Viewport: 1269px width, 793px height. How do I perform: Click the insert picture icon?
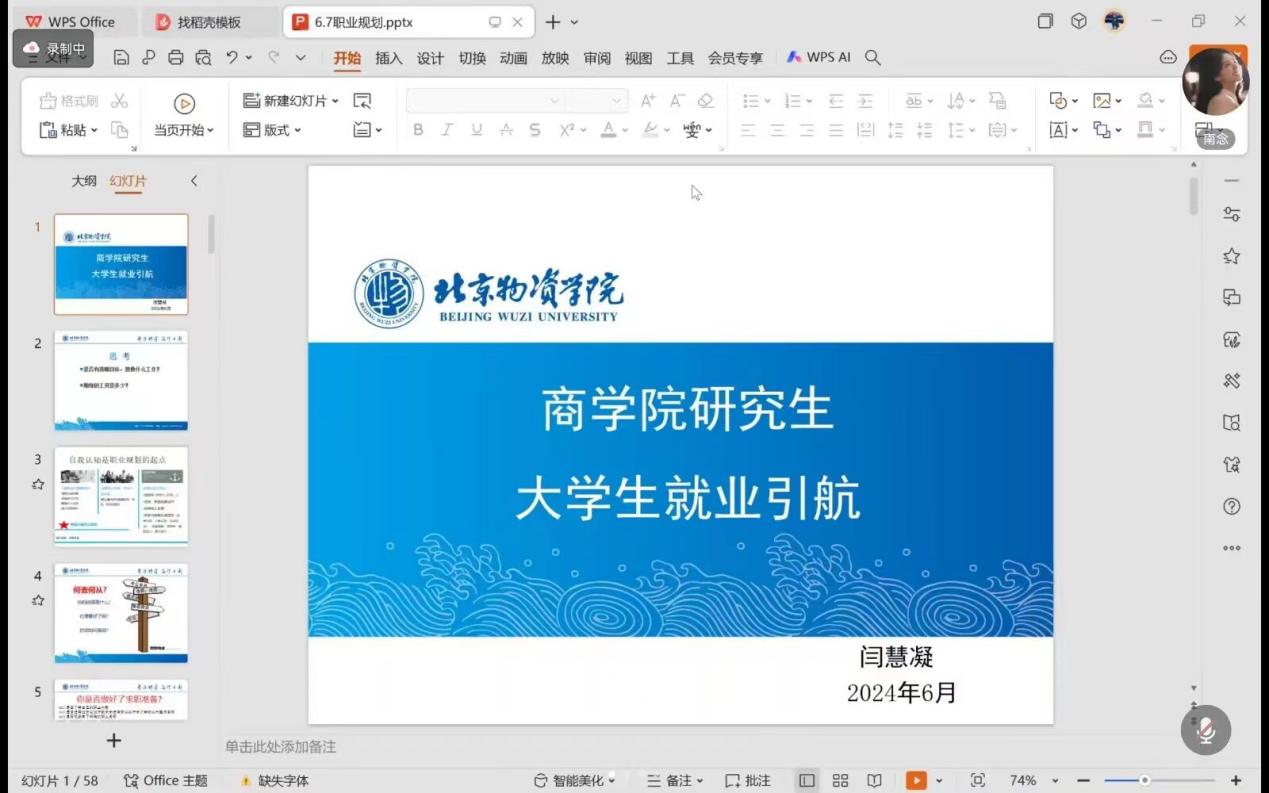[x=1102, y=101]
